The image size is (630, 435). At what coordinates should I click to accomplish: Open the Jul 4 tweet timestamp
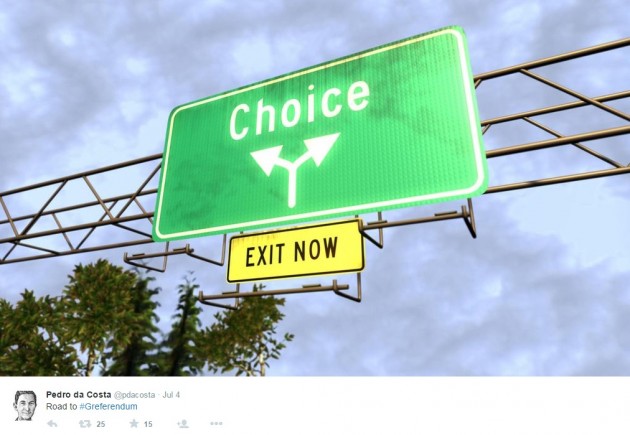tap(171, 395)
